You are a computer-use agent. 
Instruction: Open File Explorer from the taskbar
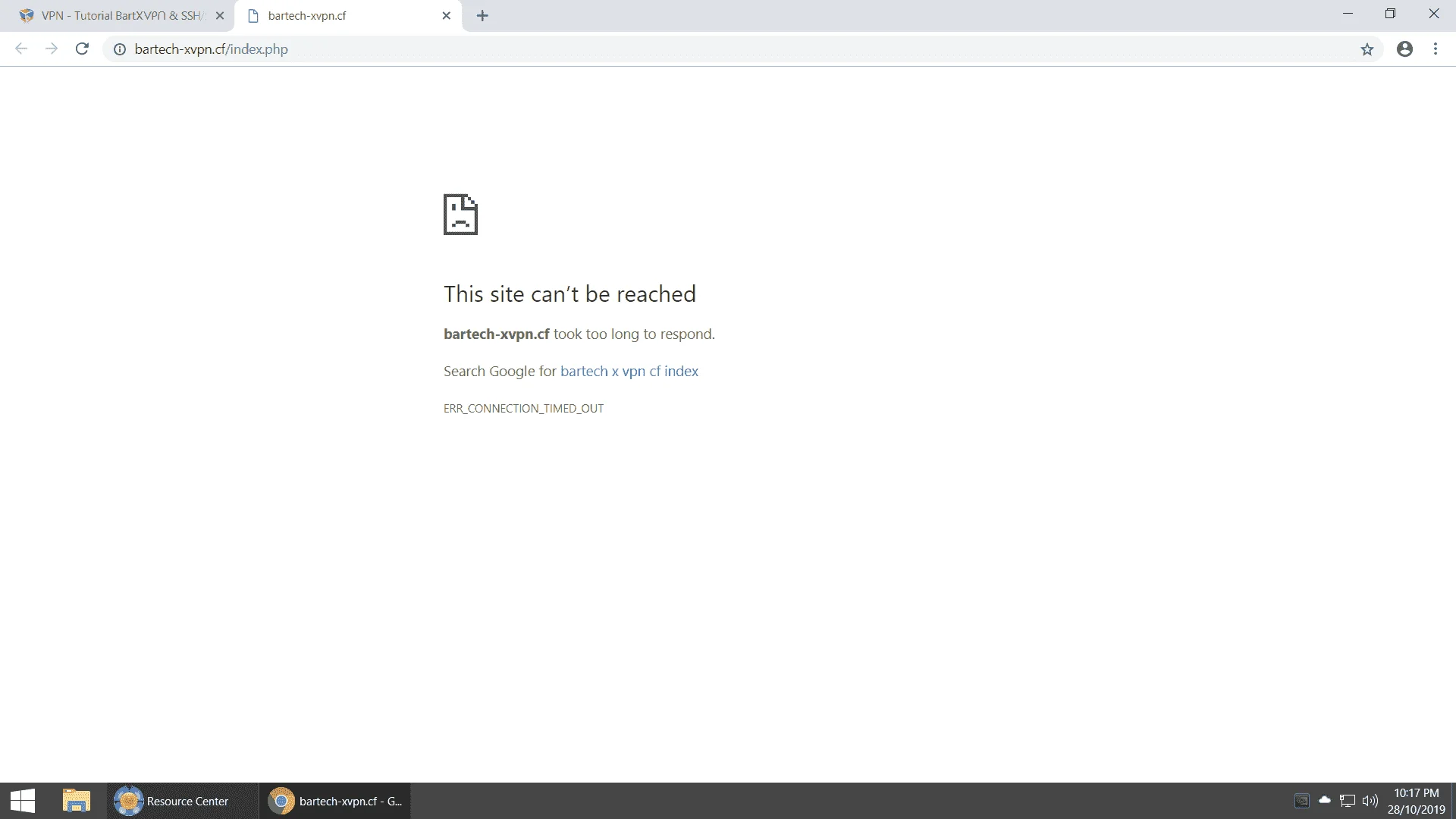pyautogui.click(x=76, y=801)
